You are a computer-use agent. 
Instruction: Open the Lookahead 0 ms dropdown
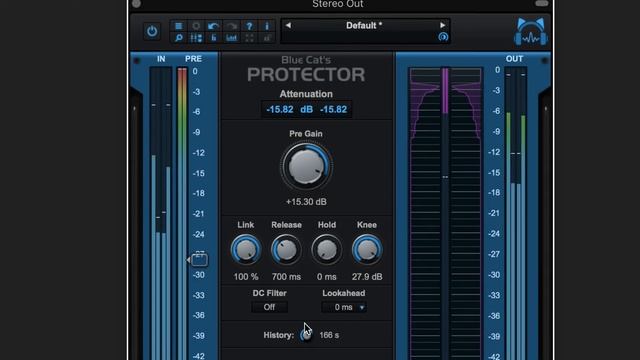[344, 307]
